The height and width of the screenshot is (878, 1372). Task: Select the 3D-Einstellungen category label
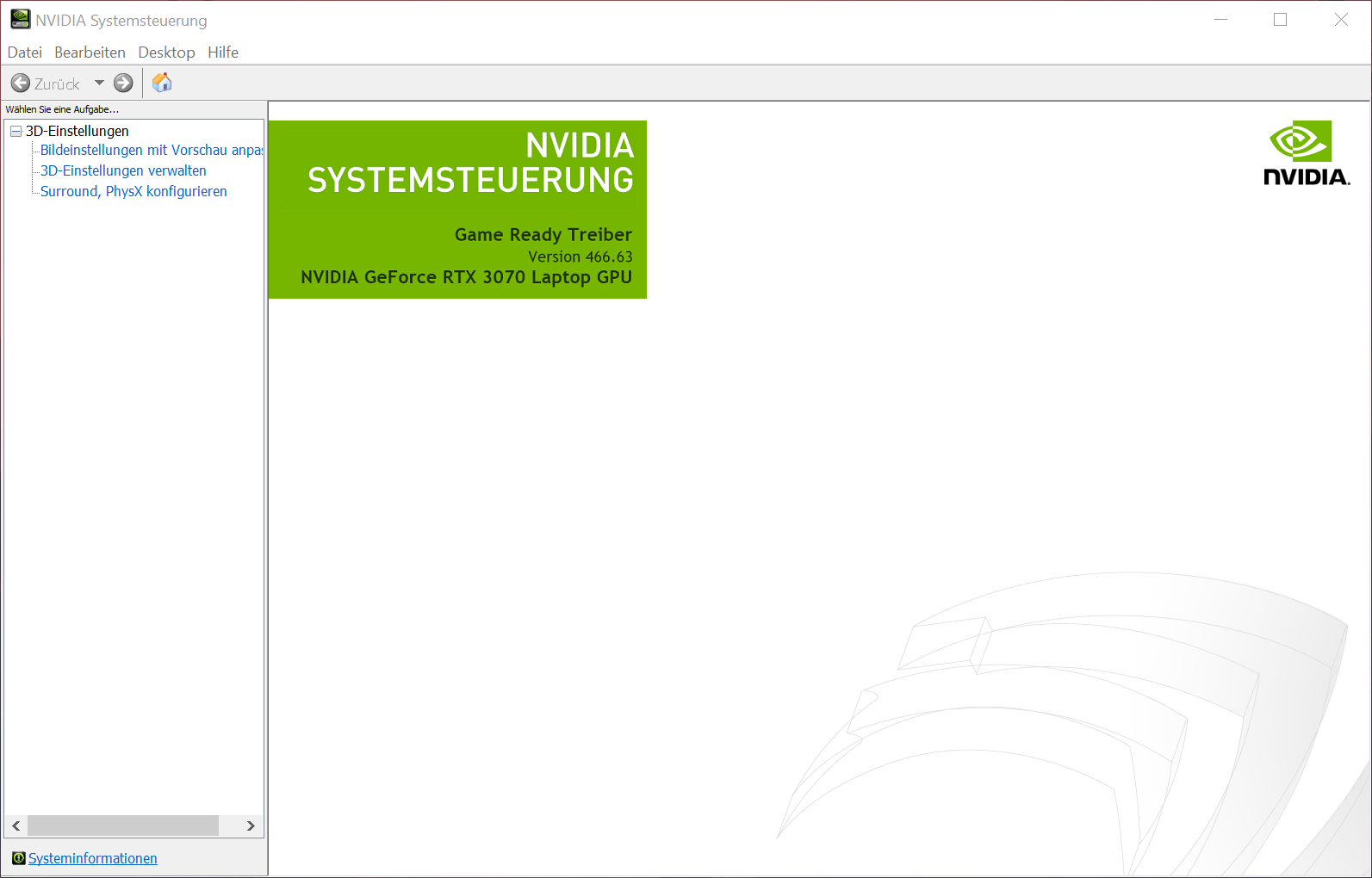(77, 131)
